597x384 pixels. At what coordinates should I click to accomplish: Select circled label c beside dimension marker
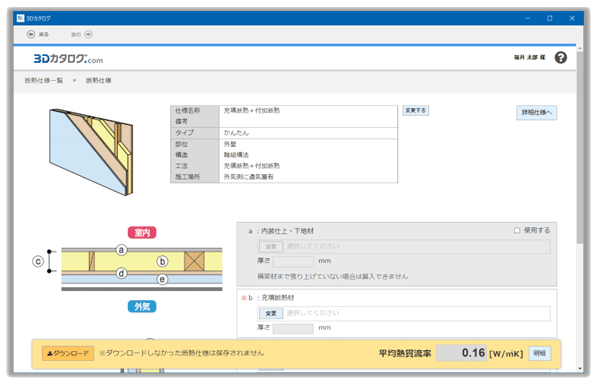tap(38, 261)
